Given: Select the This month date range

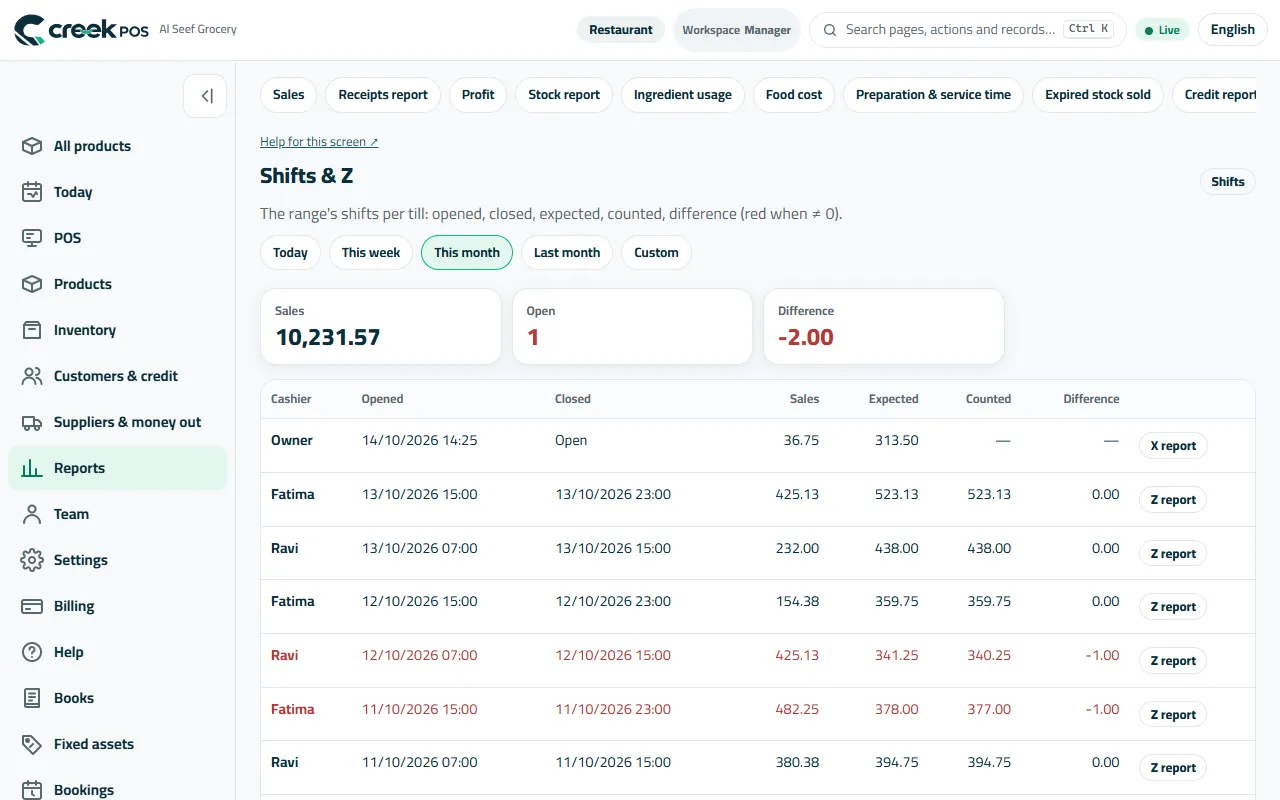Looking at the screenshot, I should [467, 253].
